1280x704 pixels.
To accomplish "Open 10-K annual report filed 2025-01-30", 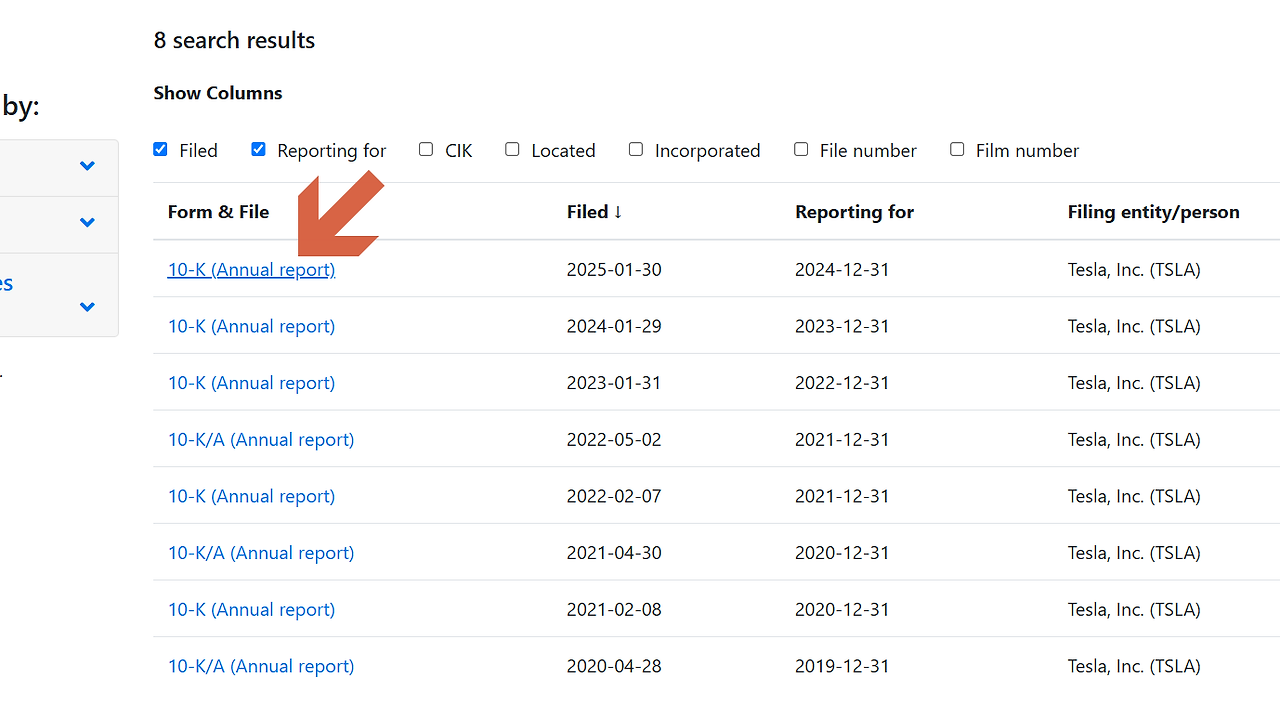I will [251, 270].
